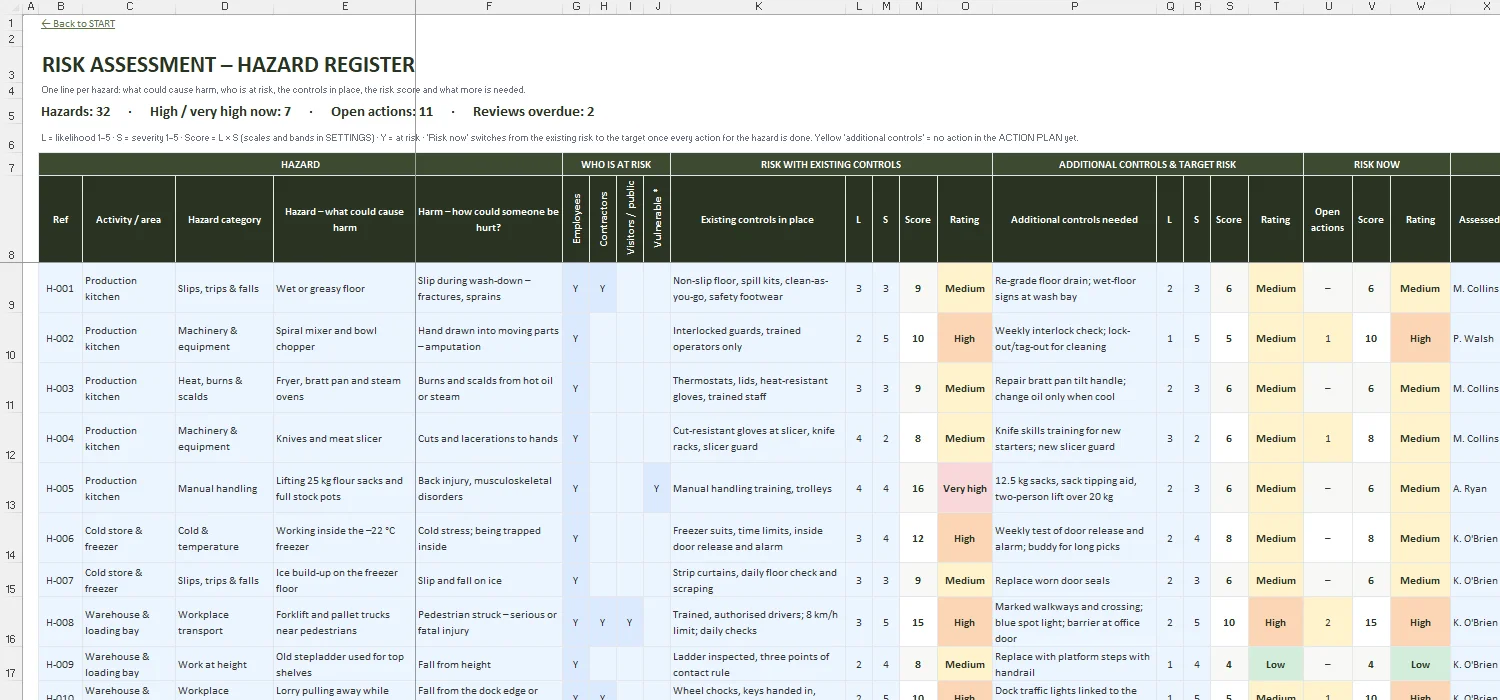Click the 'Activity / area' heading cell
1500x700 pixels.
(x=129, y=219)
